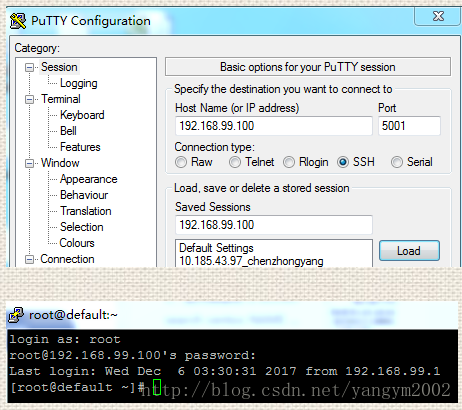The height and width of the screenshot is (410, 462).
Task: Select Default Settings in saved sessions list
Action: 216,248
